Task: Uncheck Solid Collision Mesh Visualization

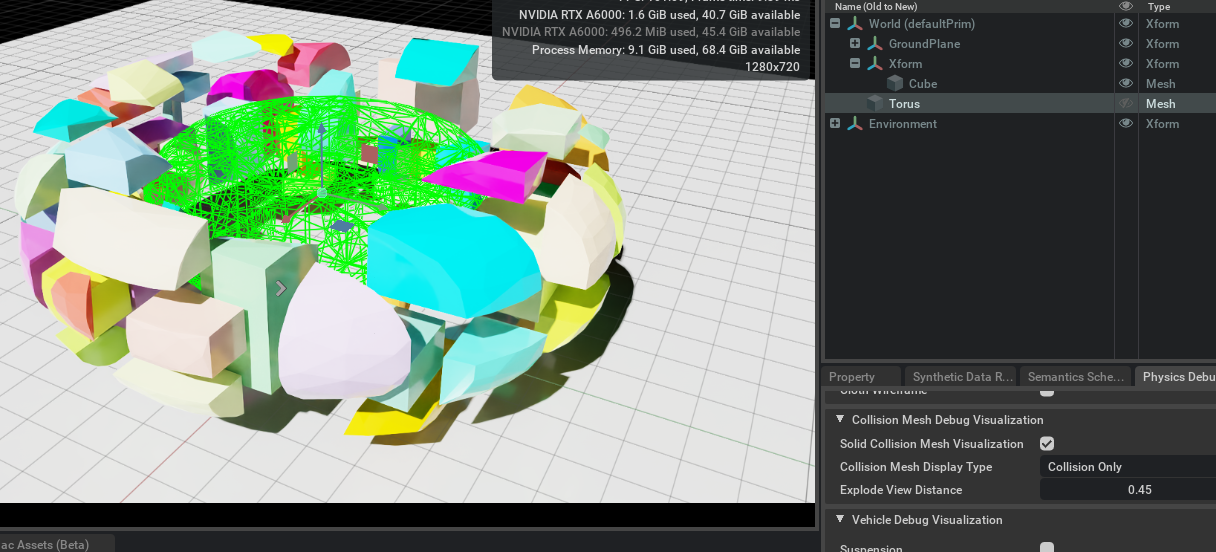Action: coord(1047,443)
